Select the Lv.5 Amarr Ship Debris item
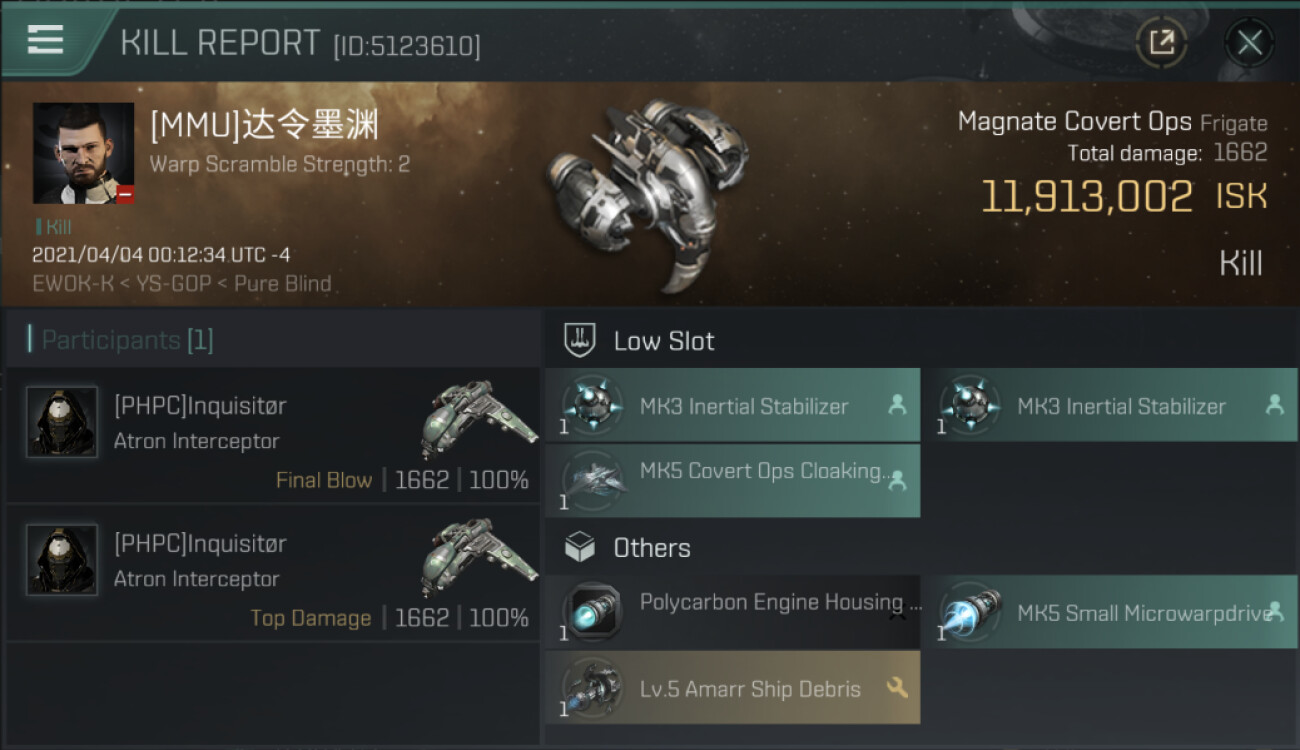Viewport: 1300px width, 750px height. [732, 688]
